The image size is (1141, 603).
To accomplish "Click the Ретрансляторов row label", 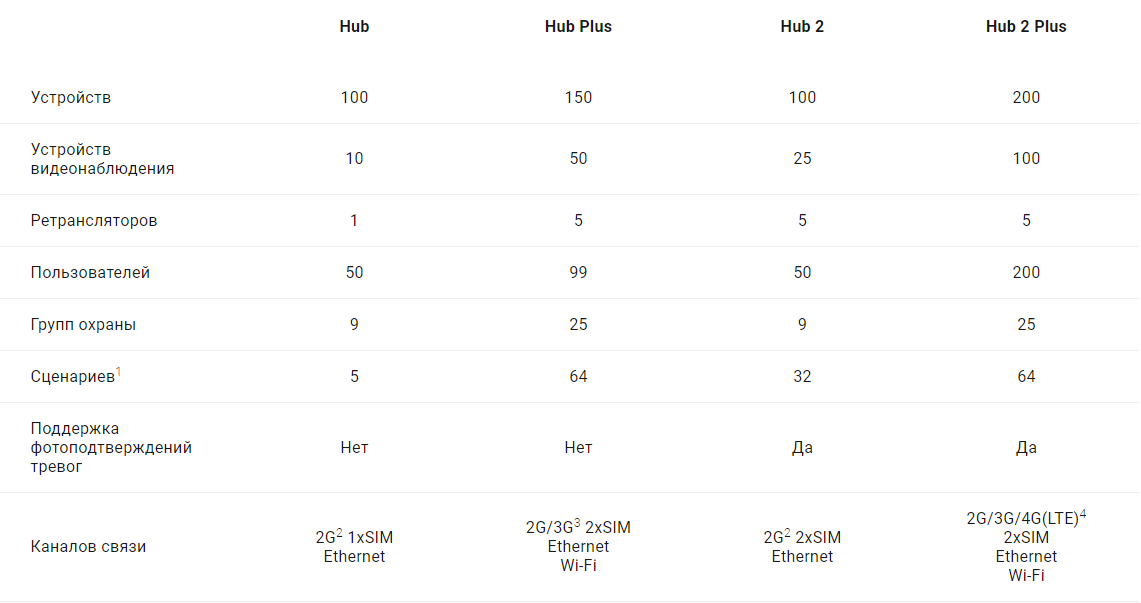I will pos(94,221).
